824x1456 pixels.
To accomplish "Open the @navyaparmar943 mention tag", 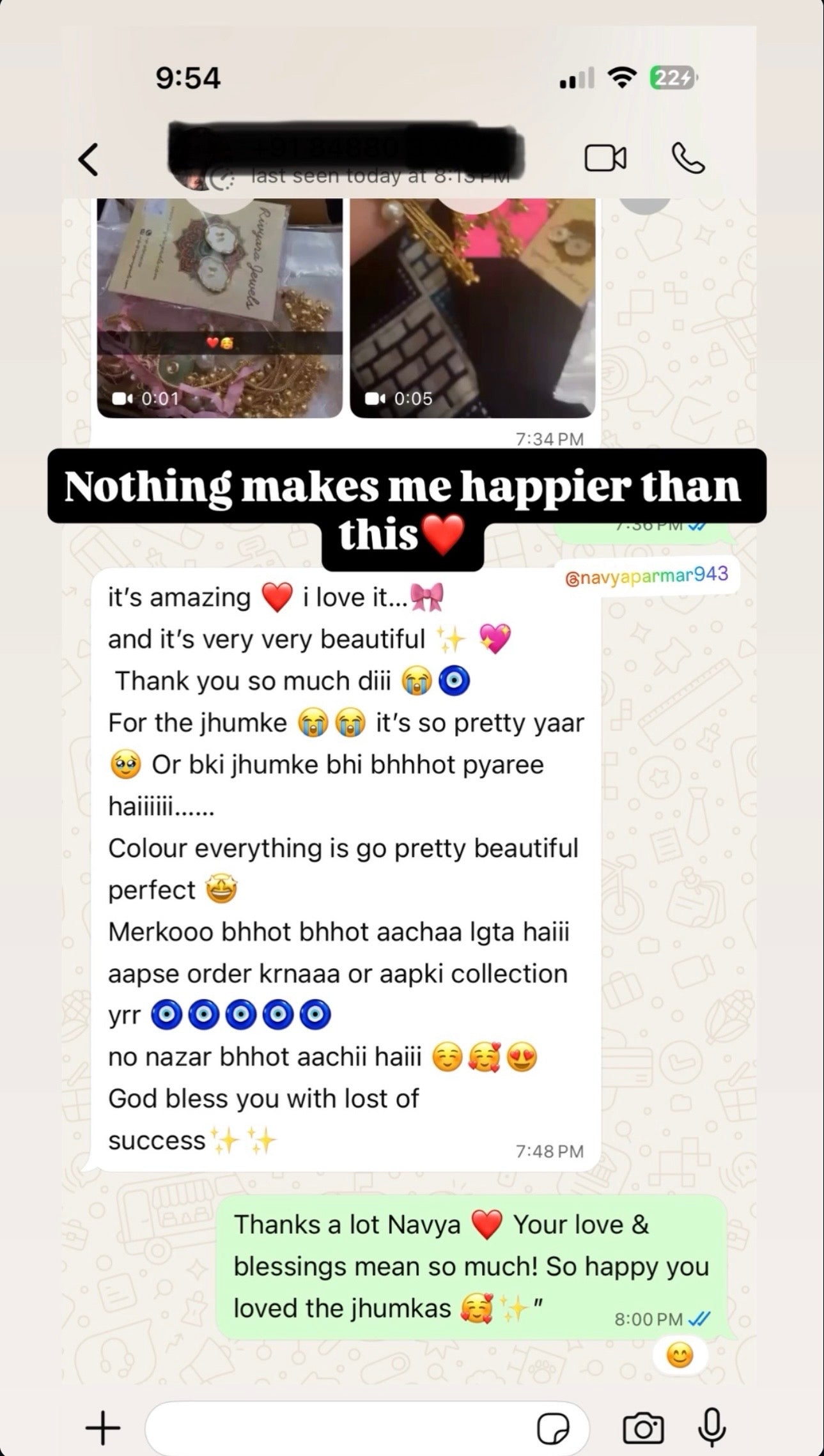I will tap(647, 575).
